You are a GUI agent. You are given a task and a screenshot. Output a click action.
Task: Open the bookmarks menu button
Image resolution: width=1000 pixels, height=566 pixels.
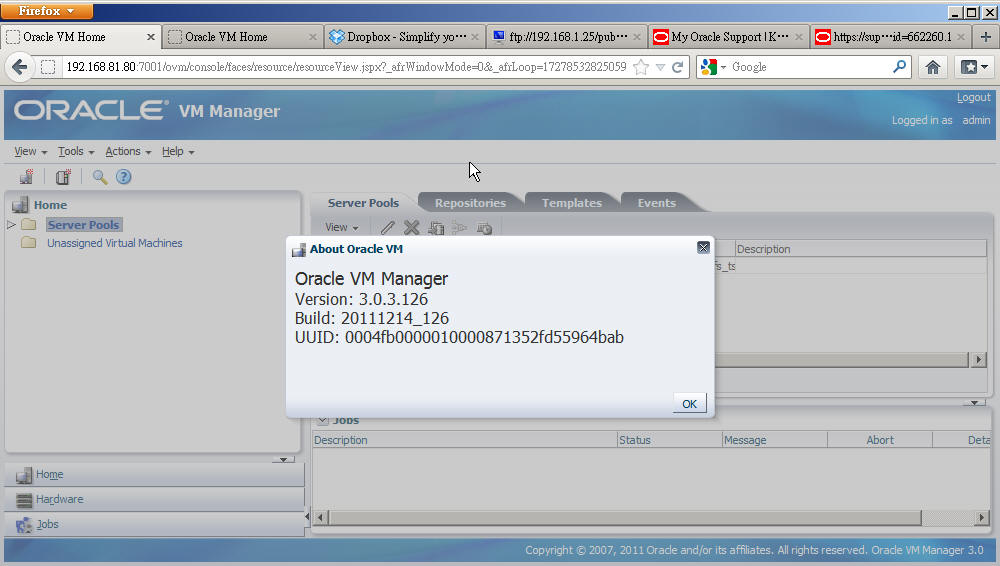[x=974, y=67]
